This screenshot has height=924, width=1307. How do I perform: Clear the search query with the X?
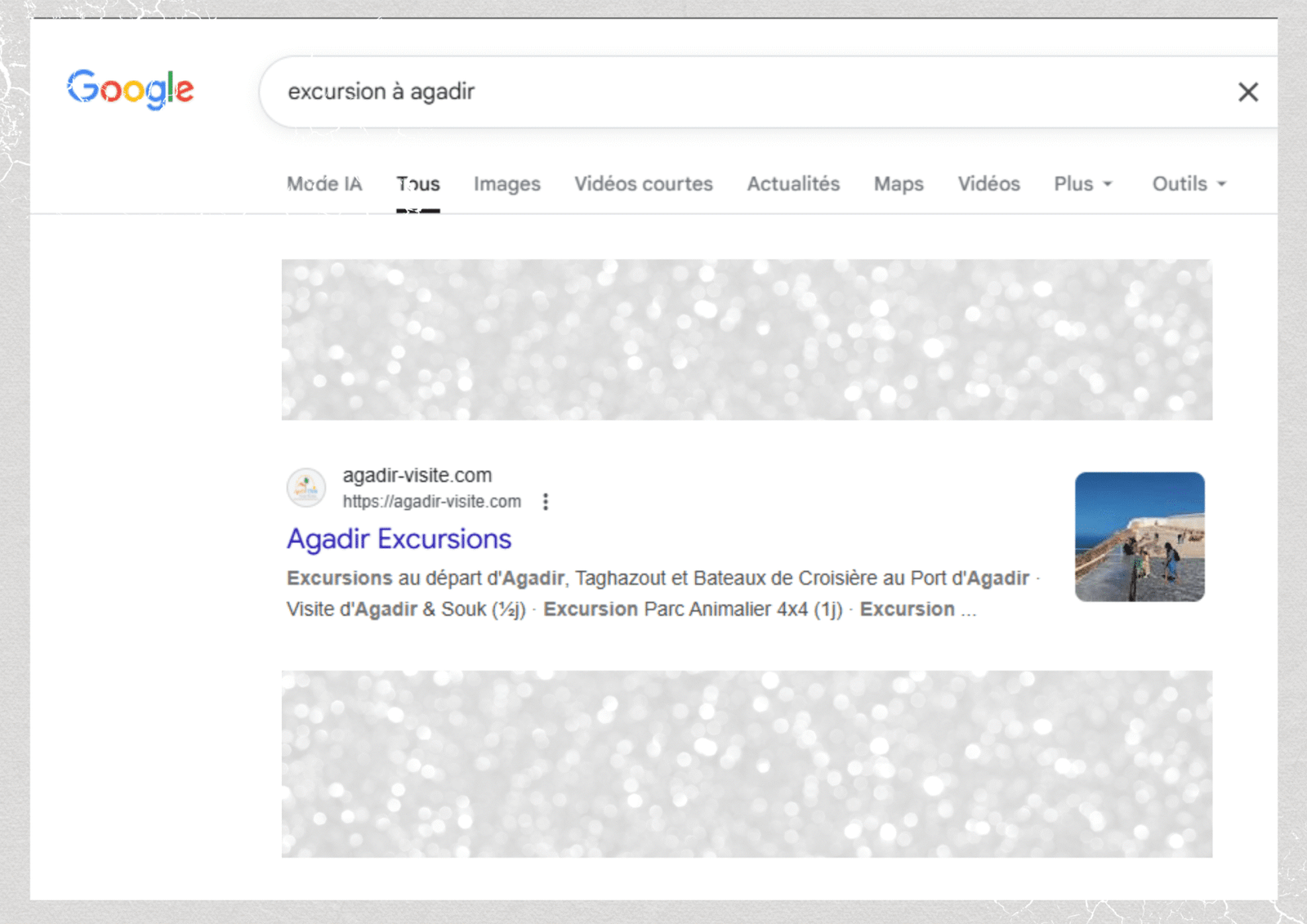1247,92
